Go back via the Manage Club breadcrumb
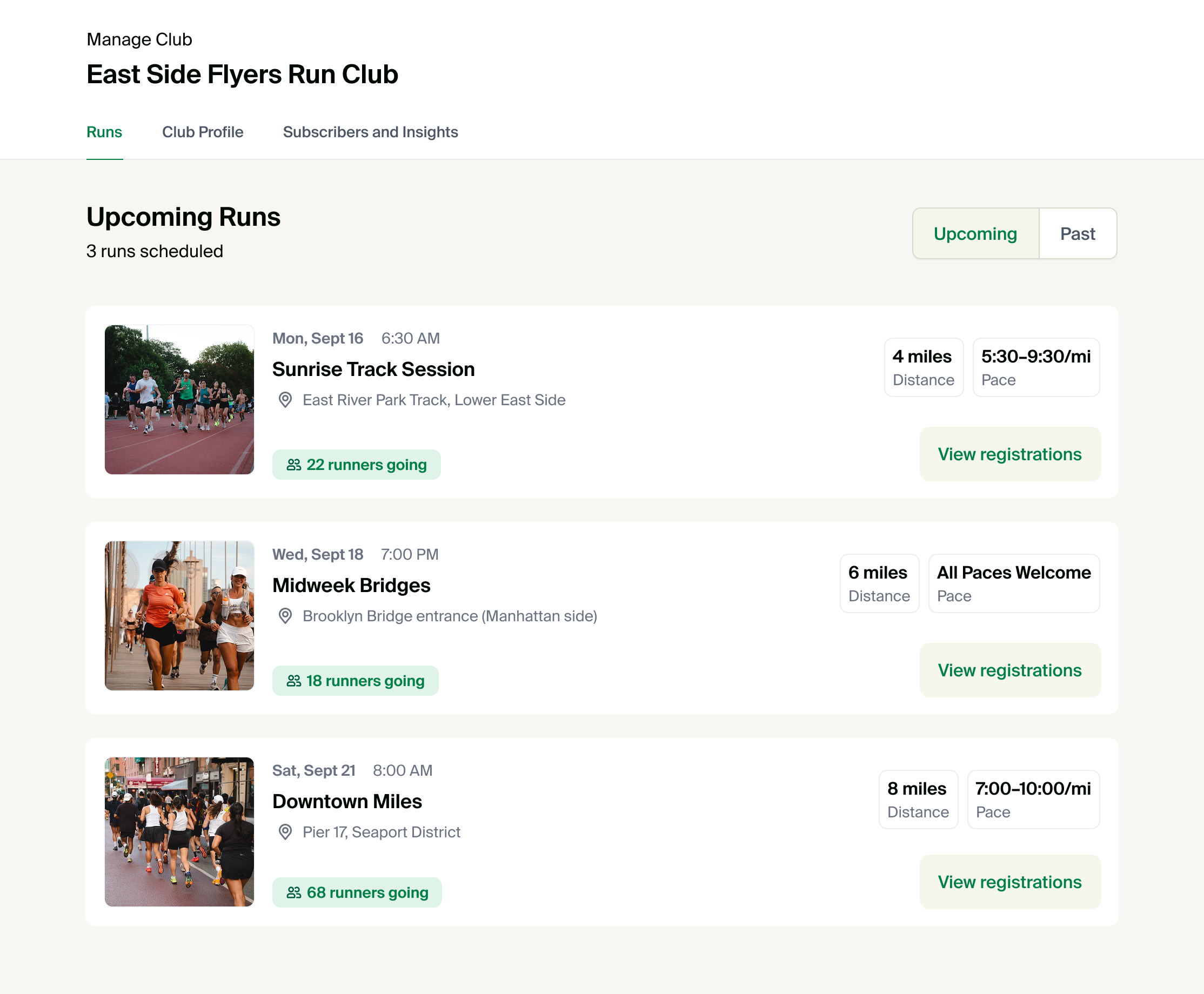 (x=139, y=39)
